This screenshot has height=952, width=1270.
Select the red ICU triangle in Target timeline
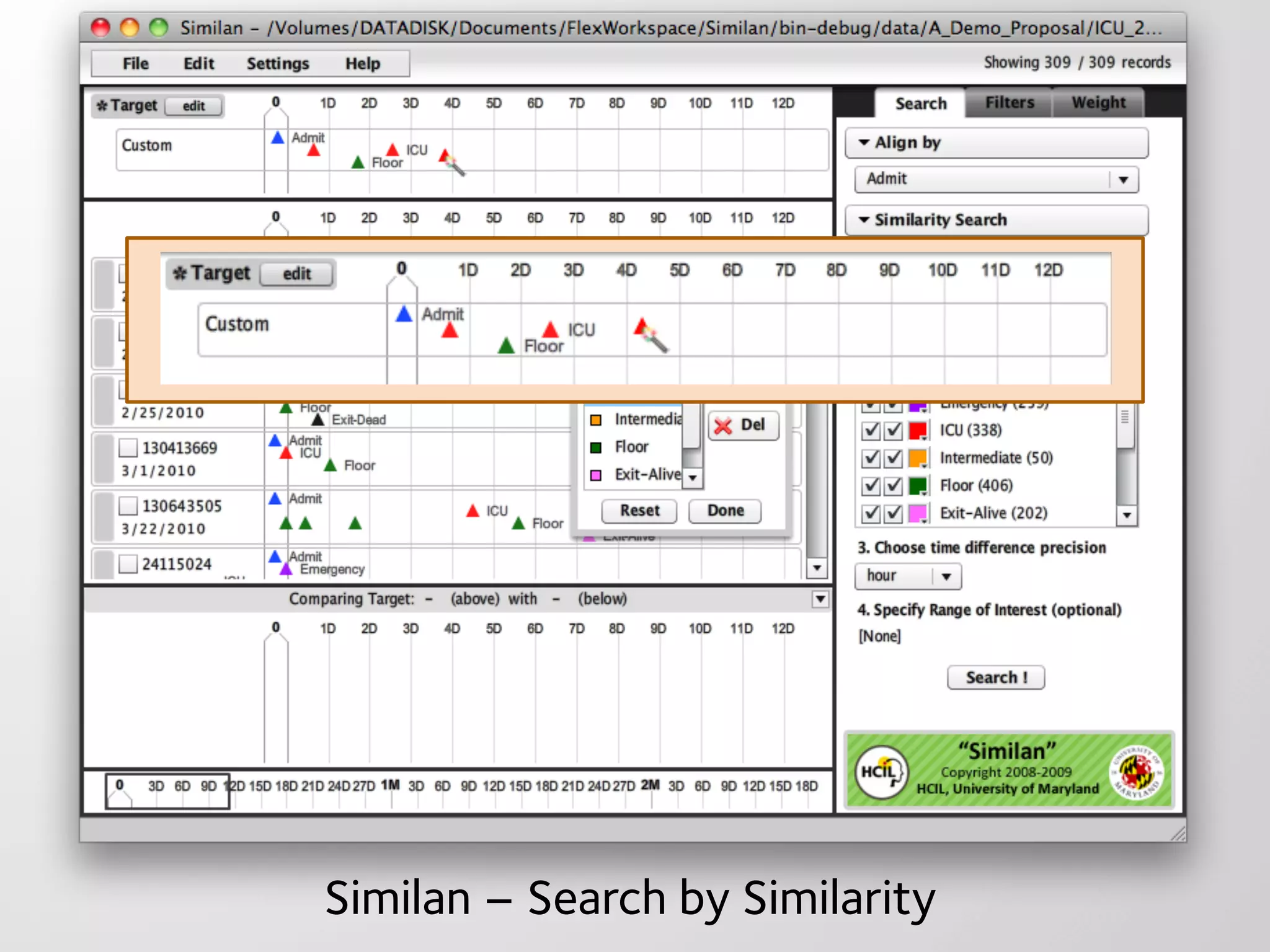coord(393,149)
